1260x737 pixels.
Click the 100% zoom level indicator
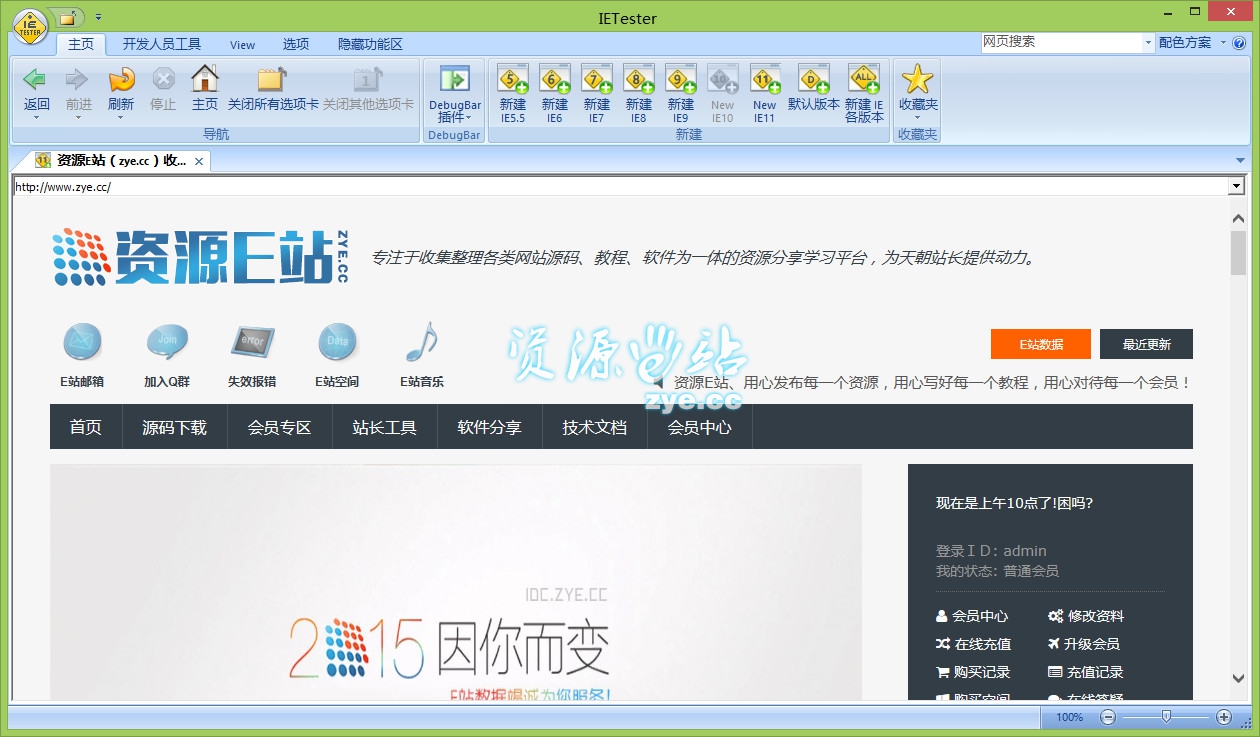tap(1069, 717)
